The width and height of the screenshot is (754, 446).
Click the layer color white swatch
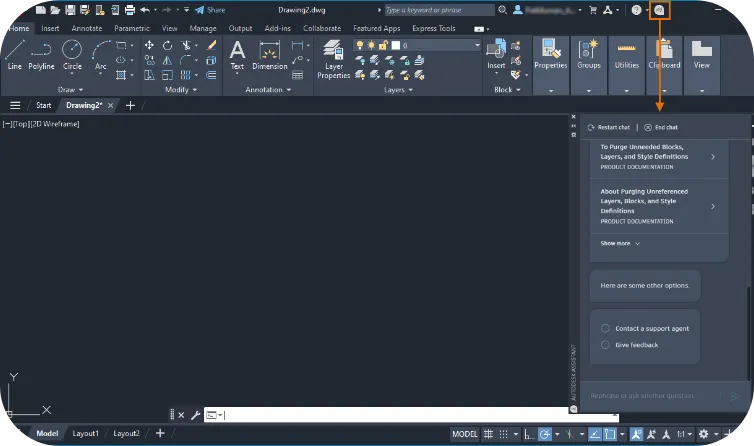[x=396, y=45]
